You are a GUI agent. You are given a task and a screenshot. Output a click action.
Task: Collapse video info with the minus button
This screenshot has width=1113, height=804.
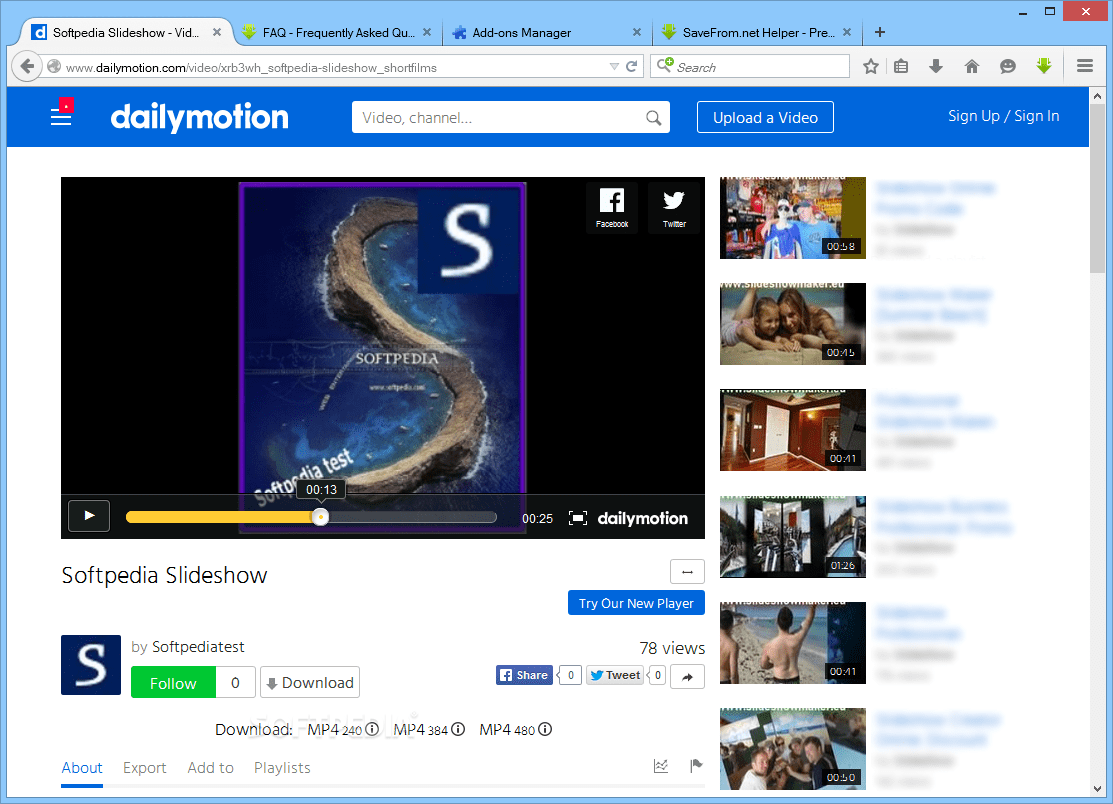[x=687, y=572]
